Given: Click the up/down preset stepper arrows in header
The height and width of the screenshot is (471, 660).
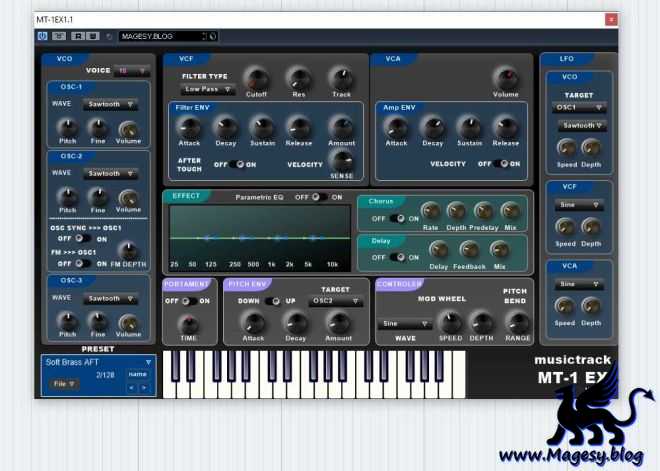Looking at the screenshot, I should click(204, 36).
